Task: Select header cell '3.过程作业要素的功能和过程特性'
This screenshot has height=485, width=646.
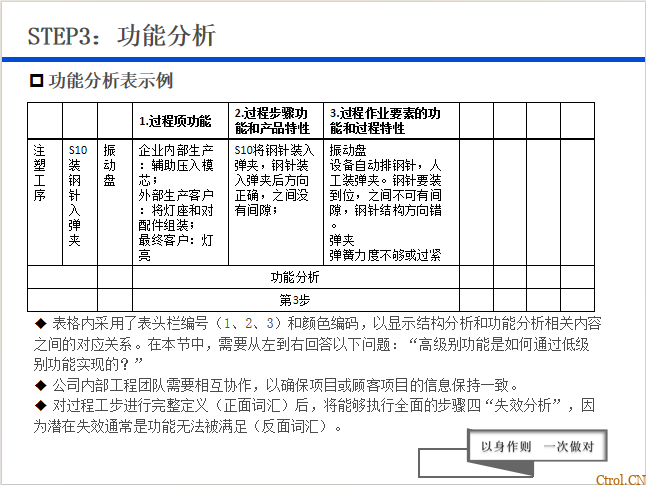Action: point(391,121)
